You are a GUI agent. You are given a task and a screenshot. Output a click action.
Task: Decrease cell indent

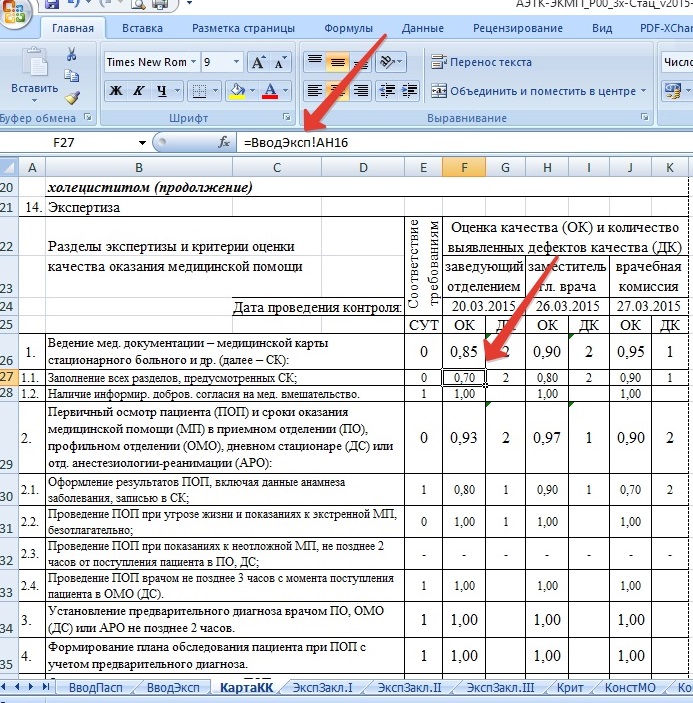[387, 91]
